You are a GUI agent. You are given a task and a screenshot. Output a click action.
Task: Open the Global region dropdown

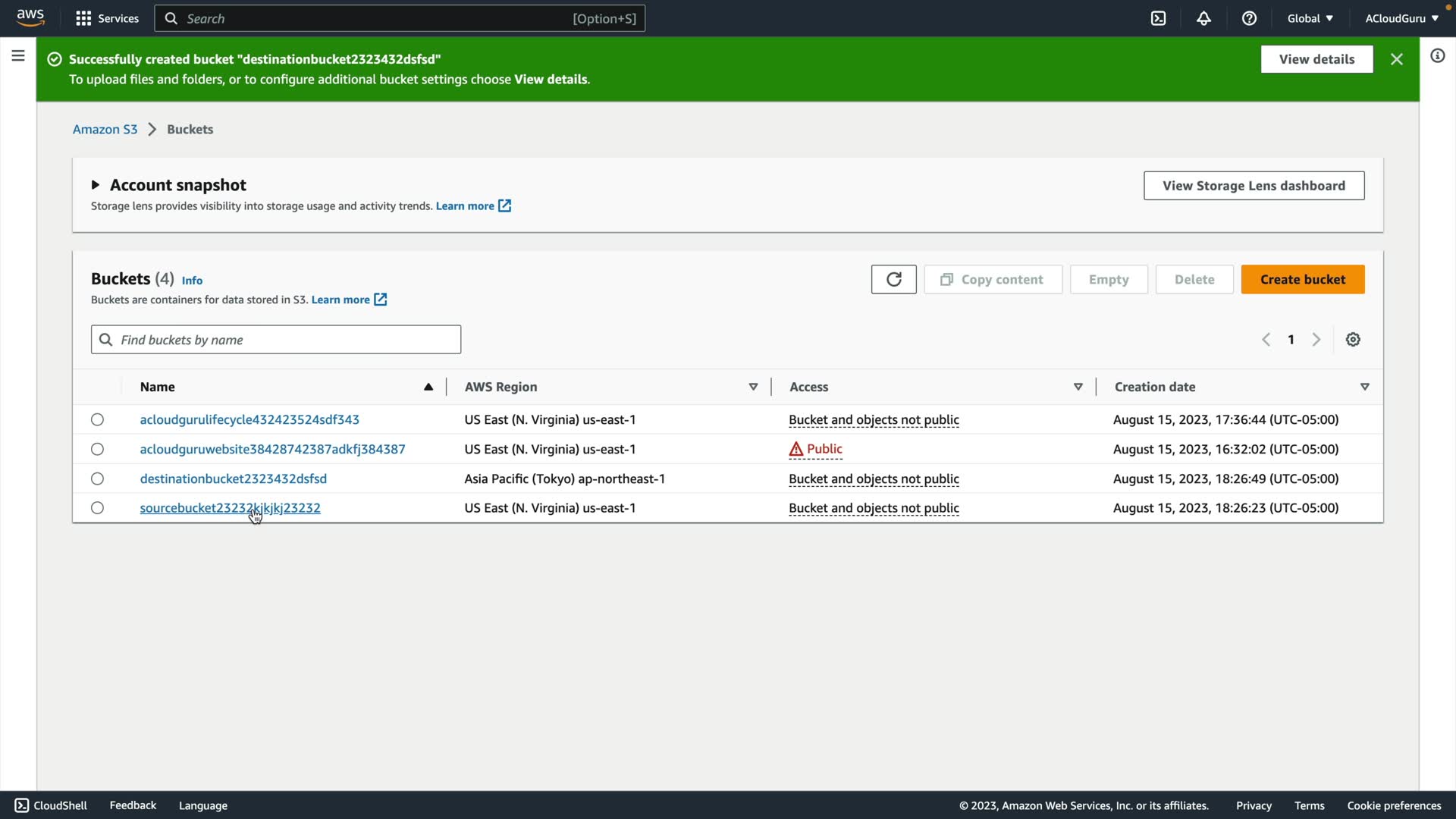point(1310,18)
